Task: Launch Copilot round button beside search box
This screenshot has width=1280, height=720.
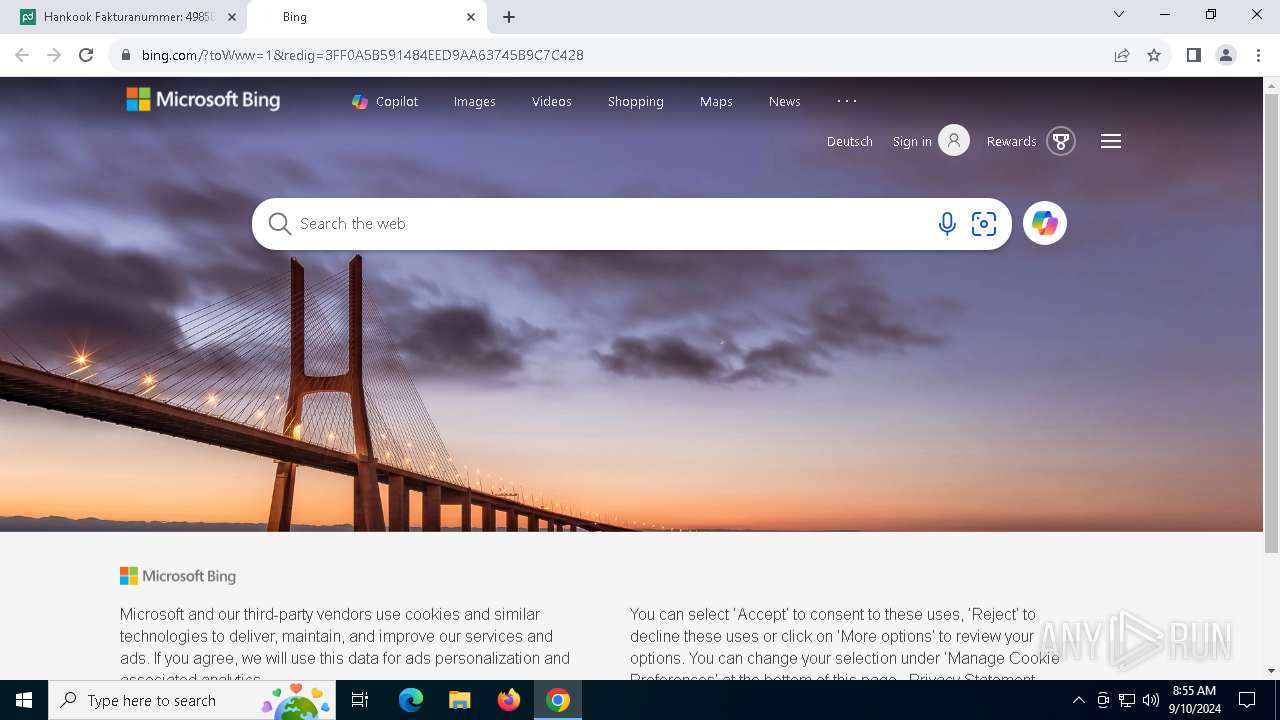Action: tap(1045, 223)
